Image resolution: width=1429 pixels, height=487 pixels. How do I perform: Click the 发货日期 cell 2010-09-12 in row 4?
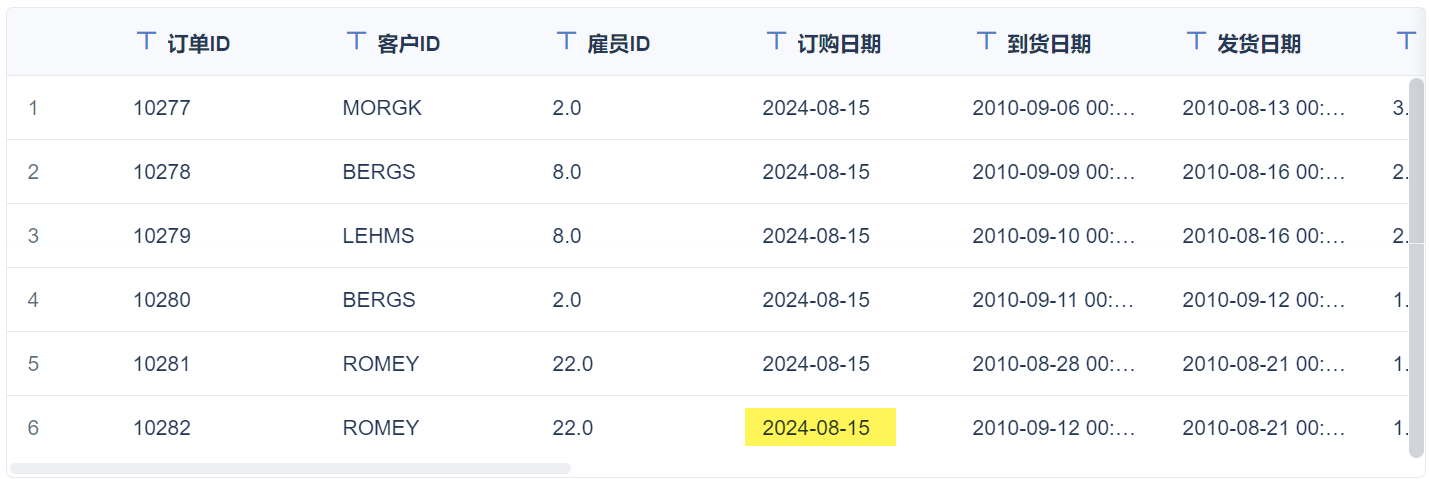(x=1263, y=300)
